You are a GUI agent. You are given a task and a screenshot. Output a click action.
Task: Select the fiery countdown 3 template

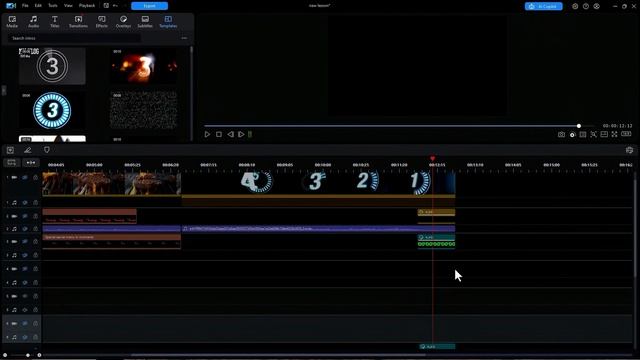(144, 66)
